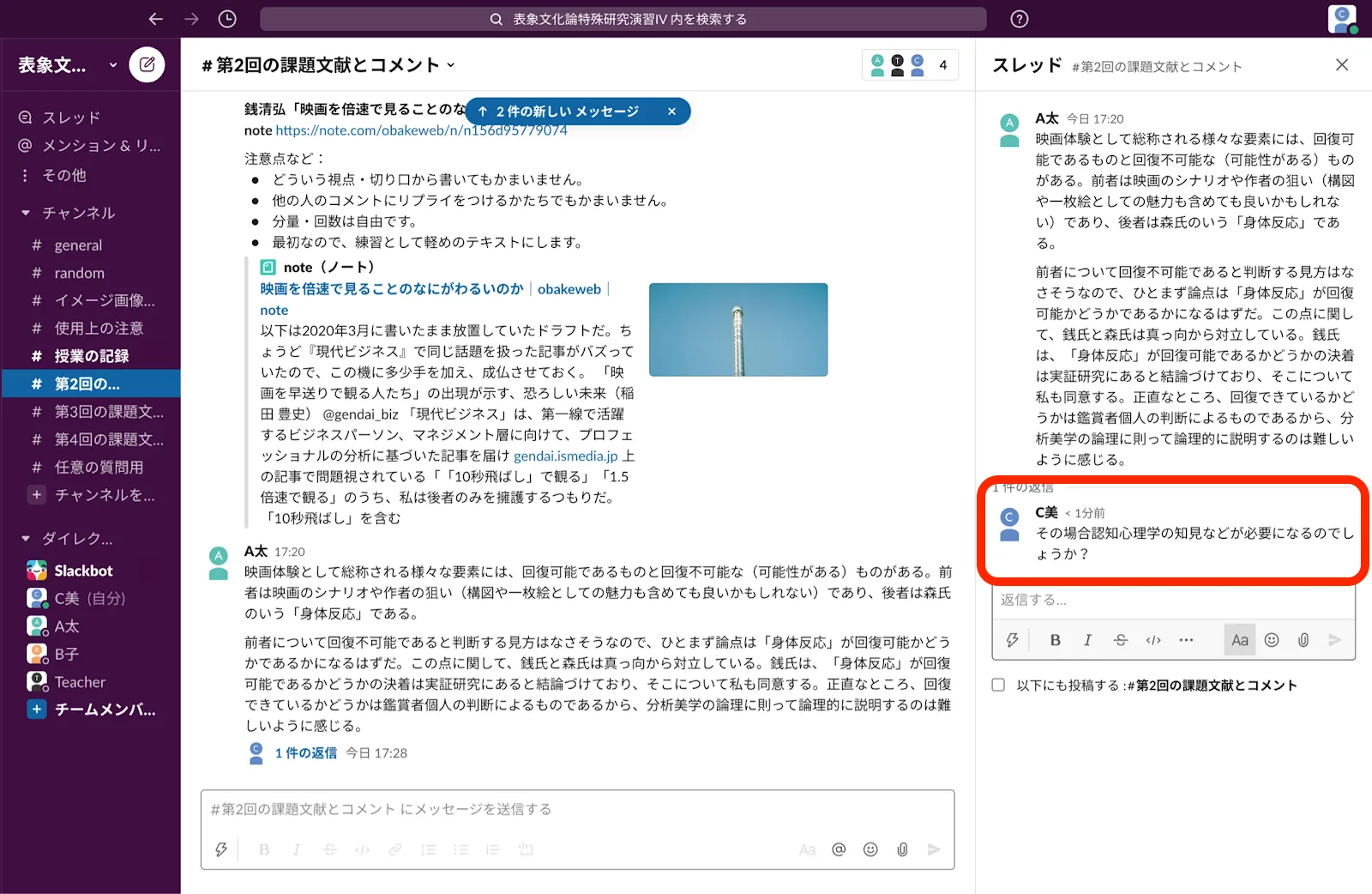Open the note.com article URL link
Image resolution: width=1372 pixels, height=894 pixels.
tap(421, 131)
